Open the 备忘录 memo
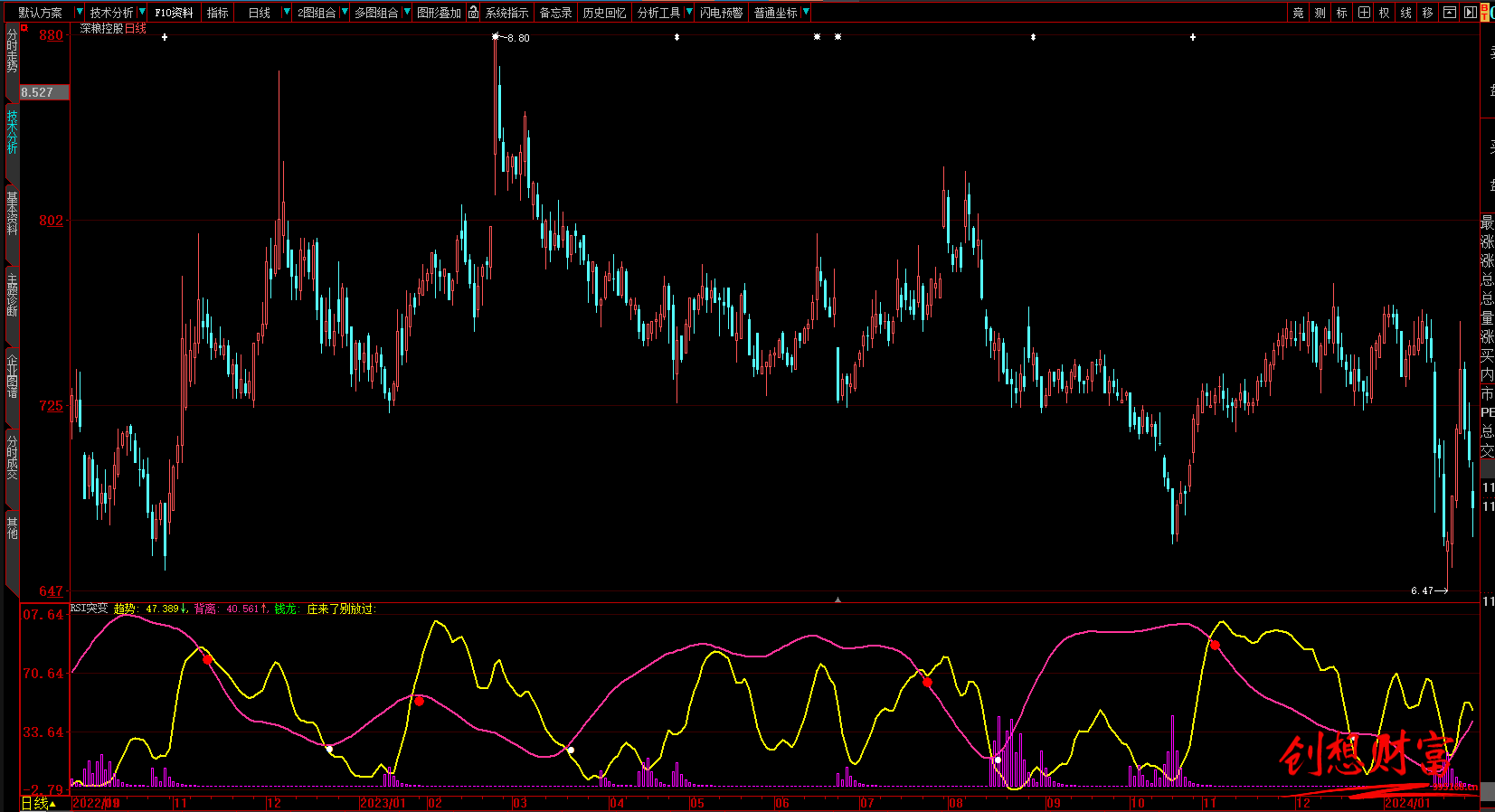Viewport: 1495px width, 812px height. pyautogui.click(x=555, y=13)
